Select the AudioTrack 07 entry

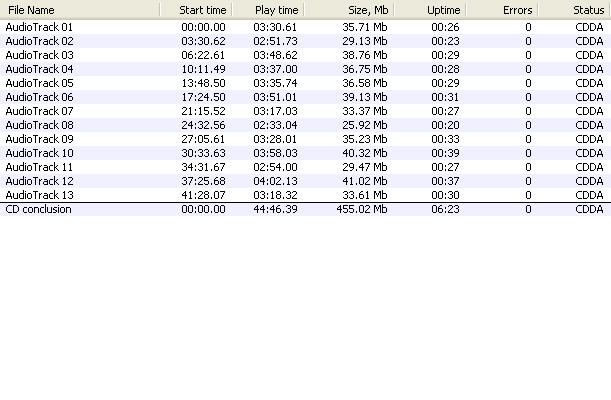click(40, 111)
